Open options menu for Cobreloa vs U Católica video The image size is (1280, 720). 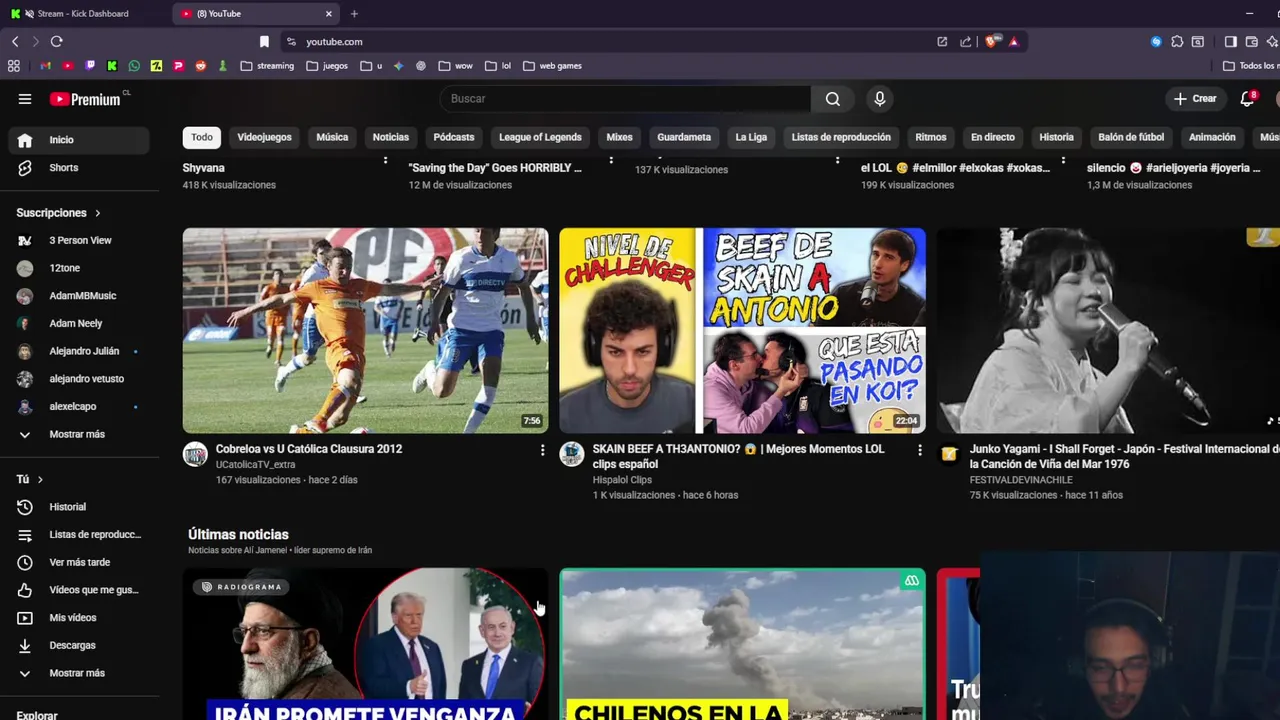click(543, 450)
